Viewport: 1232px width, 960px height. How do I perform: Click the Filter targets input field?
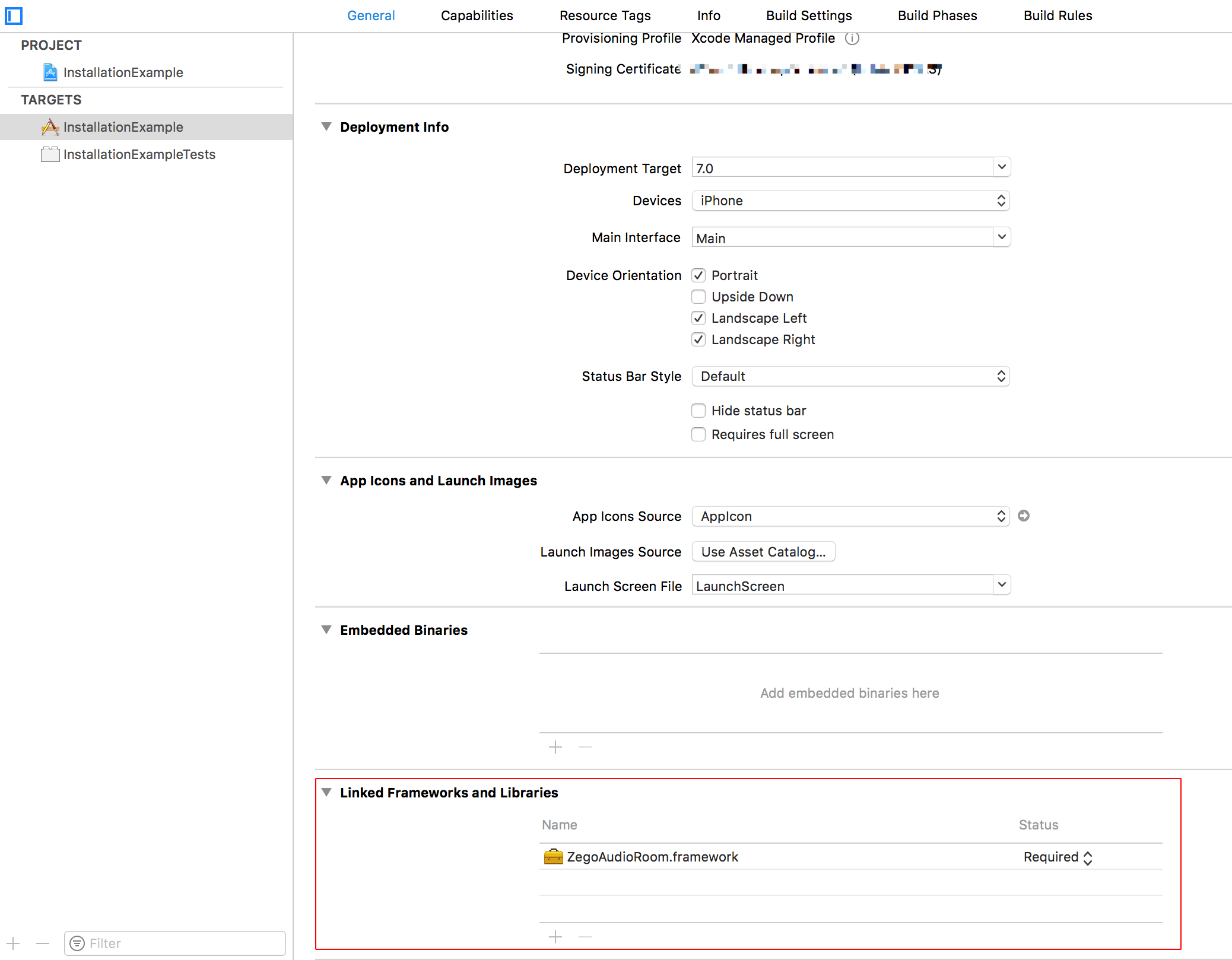[175, 943]
